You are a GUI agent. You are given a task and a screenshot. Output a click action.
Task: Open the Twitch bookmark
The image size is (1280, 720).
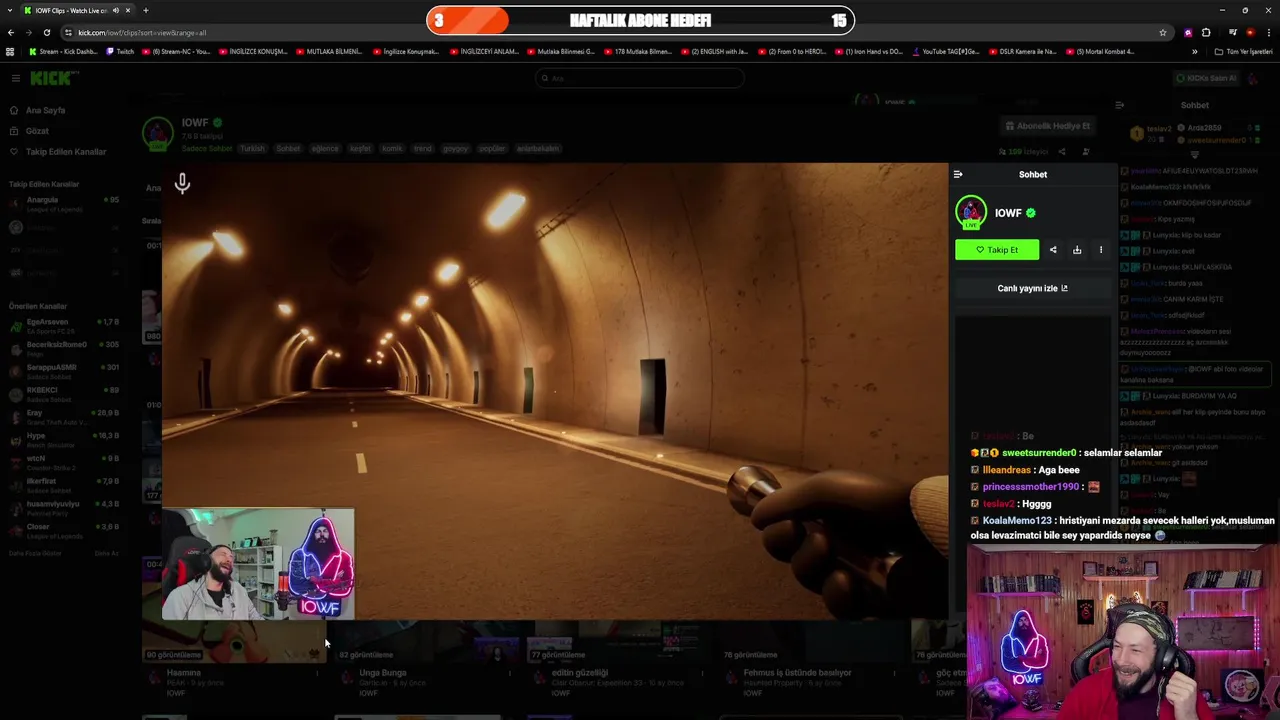pyautogui.click(x=121, y=51)
